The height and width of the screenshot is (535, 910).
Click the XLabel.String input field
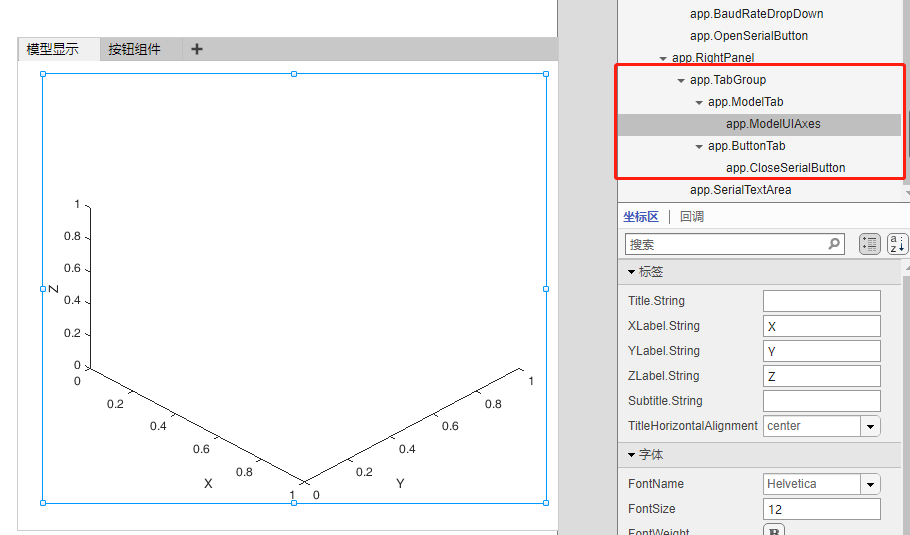click(x=821, y=326)
